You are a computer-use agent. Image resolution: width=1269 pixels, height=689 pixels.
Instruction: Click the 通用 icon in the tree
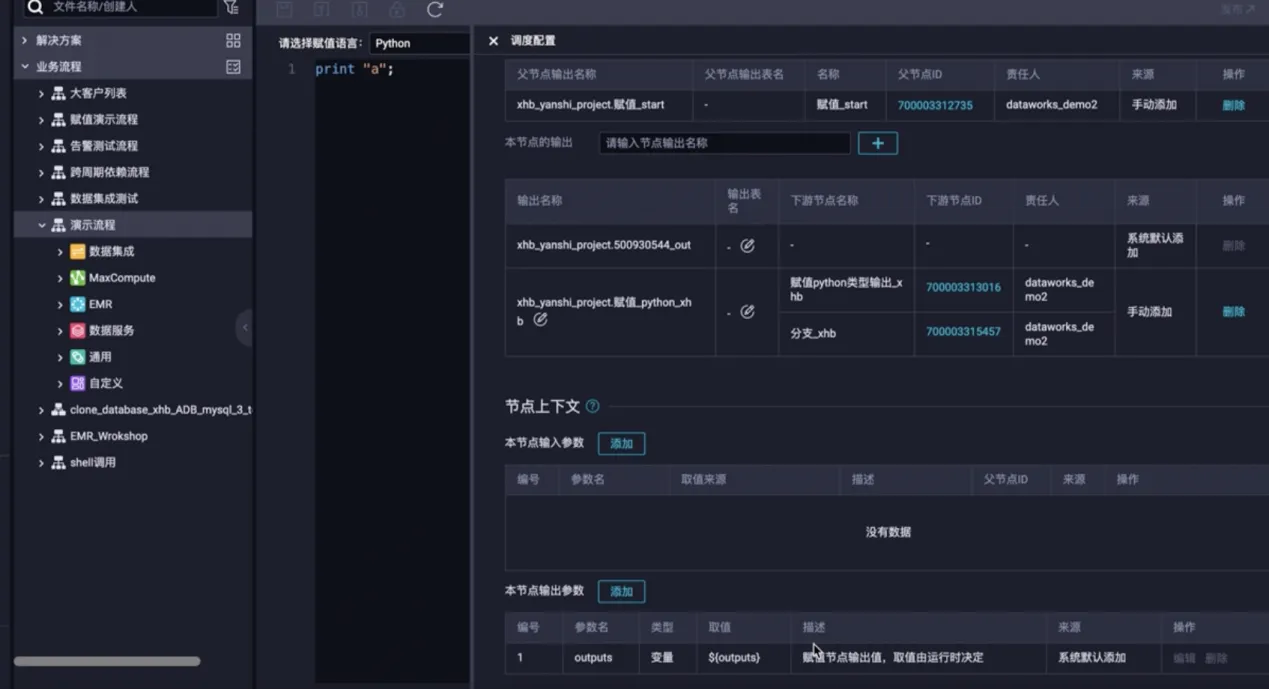pos(77,357)
